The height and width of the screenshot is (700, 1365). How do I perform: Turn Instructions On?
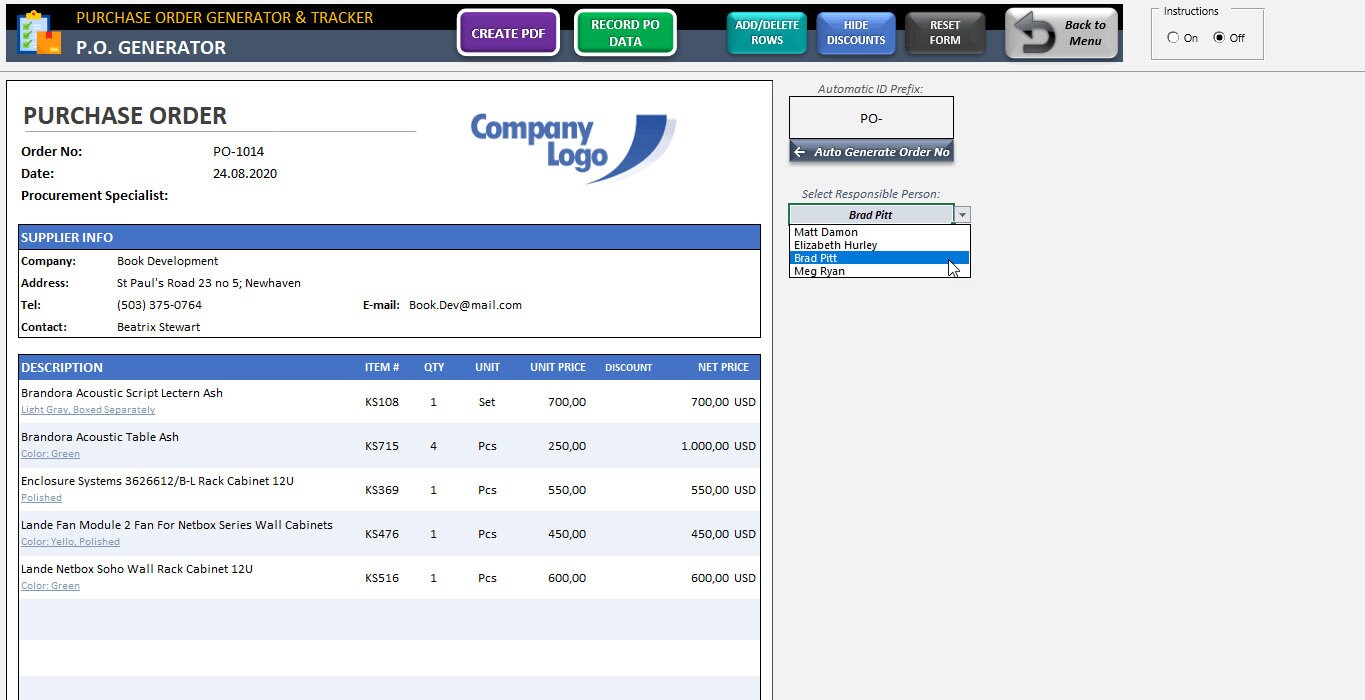(x=1171, y=38)
